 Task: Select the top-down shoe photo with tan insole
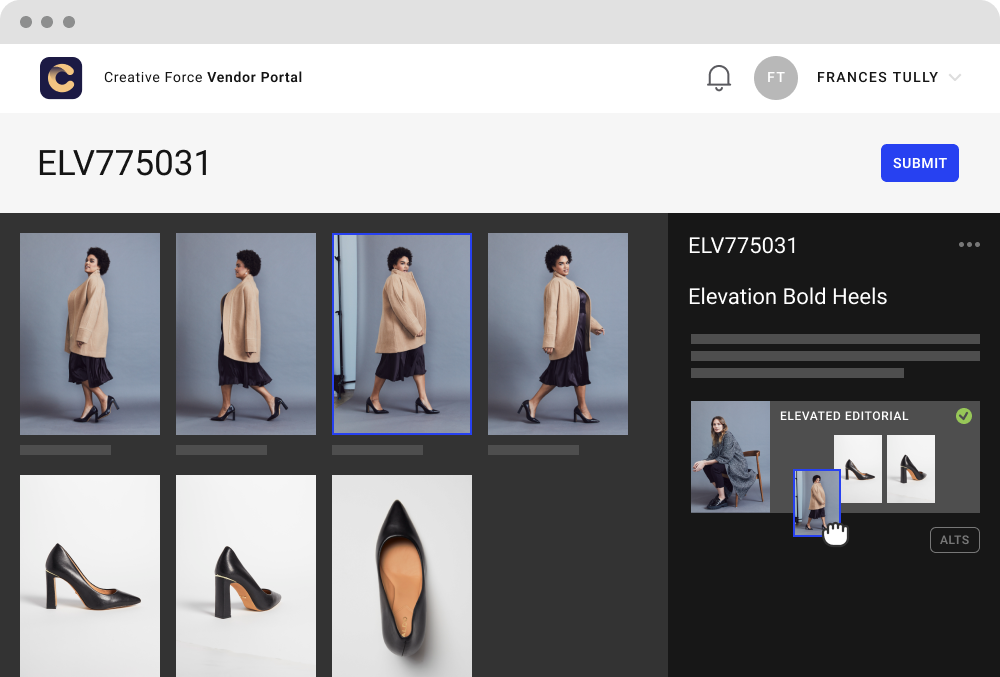click(402, 575)
